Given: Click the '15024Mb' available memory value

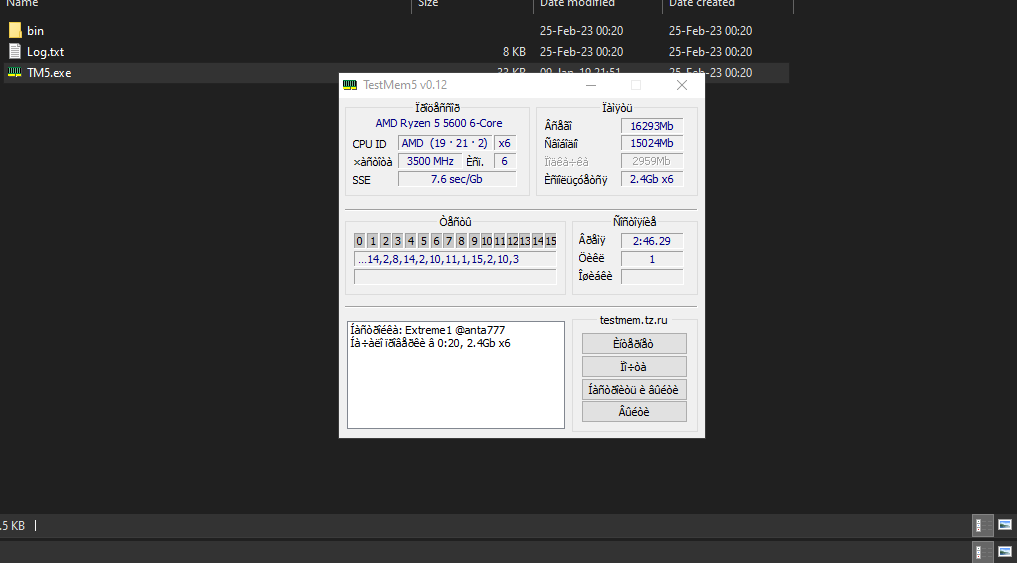Looking at the screenshot, I should tap(652, 143).
